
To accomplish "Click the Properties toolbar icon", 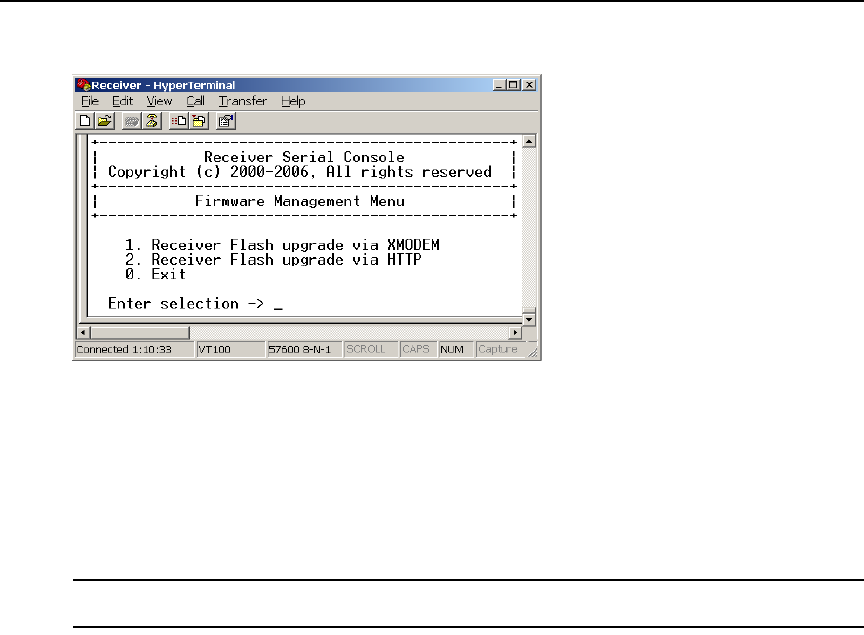I will 226,121.
